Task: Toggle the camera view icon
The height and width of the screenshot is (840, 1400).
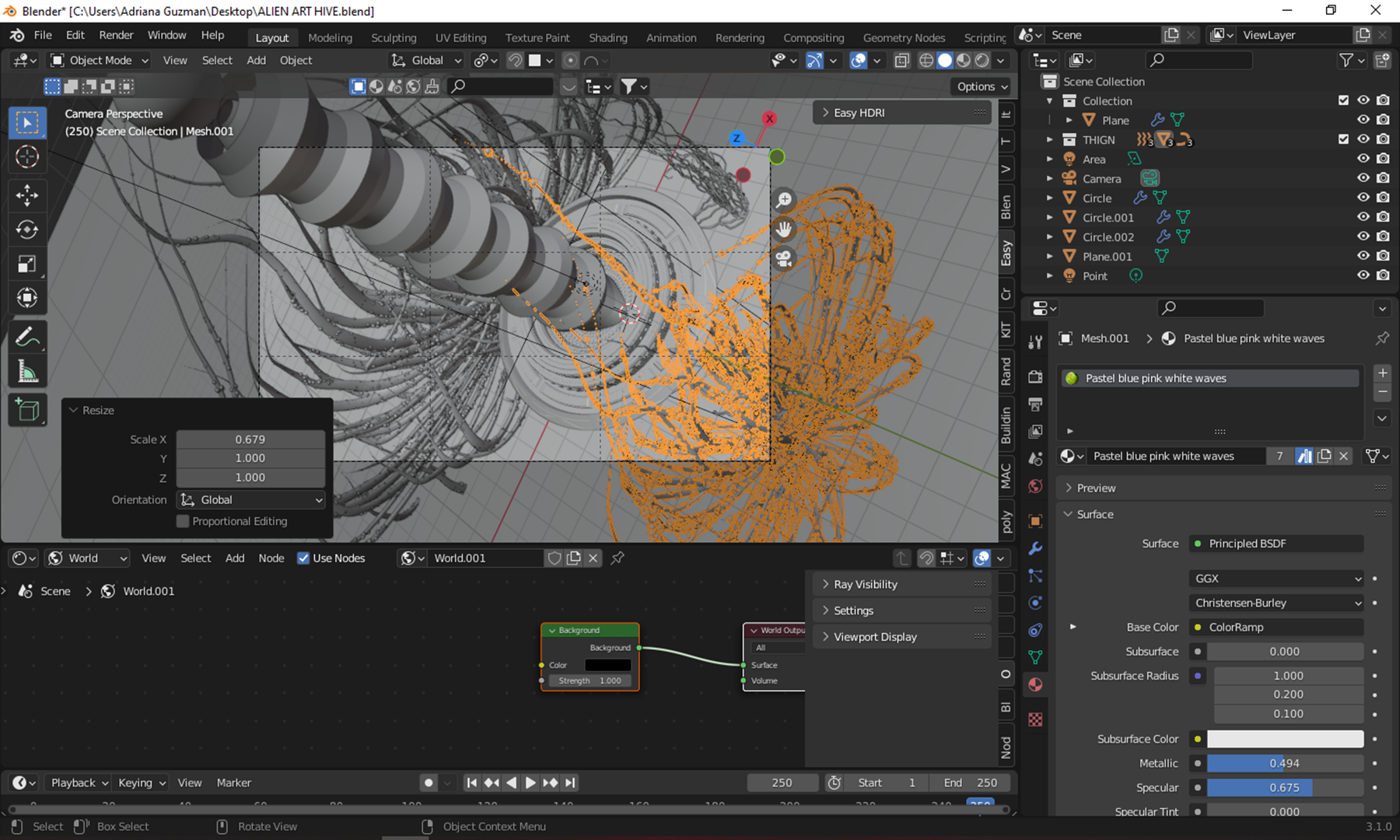Action: pyautogui.click(x=784, y=258)
